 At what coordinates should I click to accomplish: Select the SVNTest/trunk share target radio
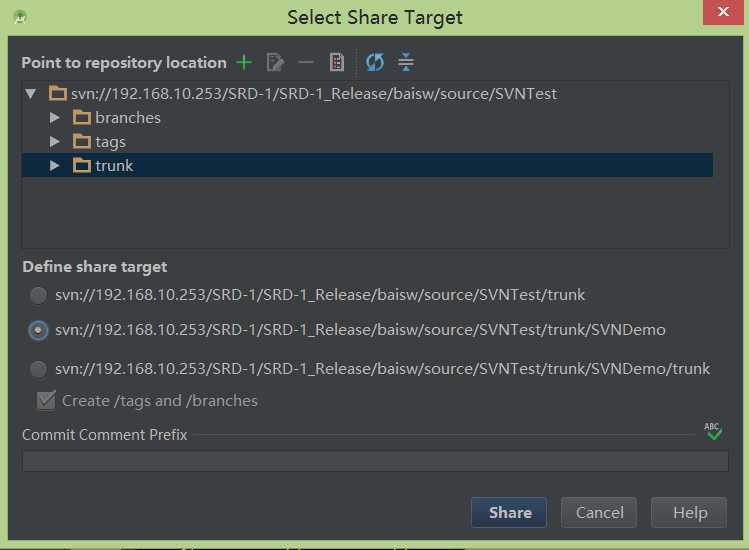38,295
